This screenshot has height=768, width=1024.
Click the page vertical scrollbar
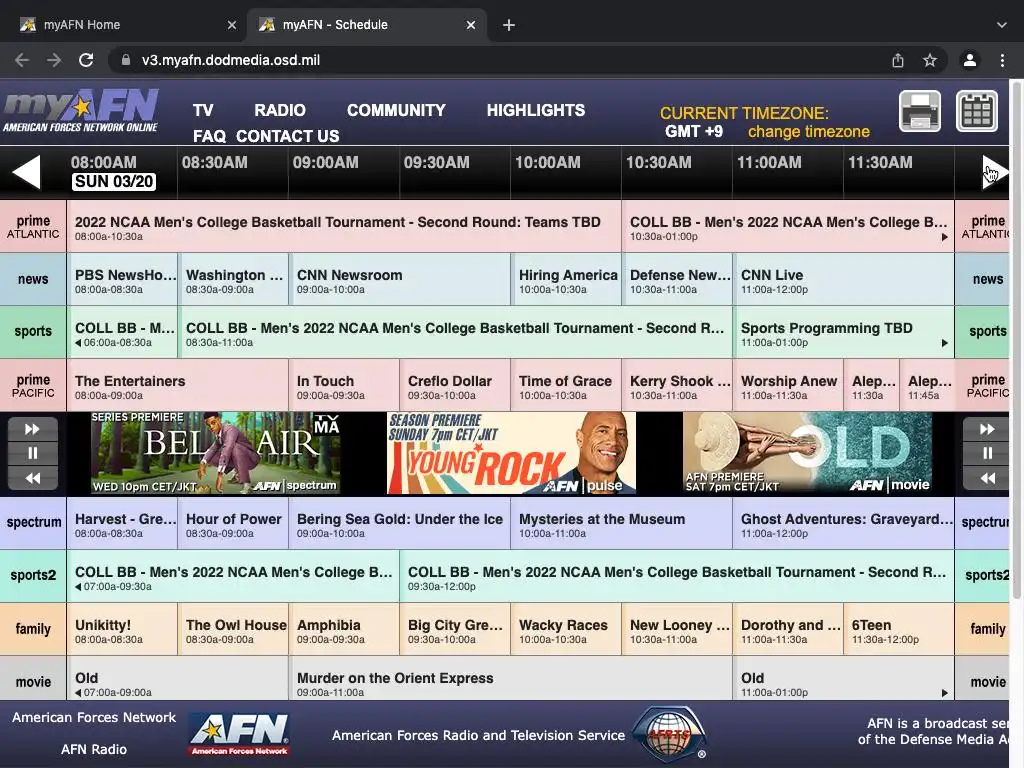tap(1017, 340)
